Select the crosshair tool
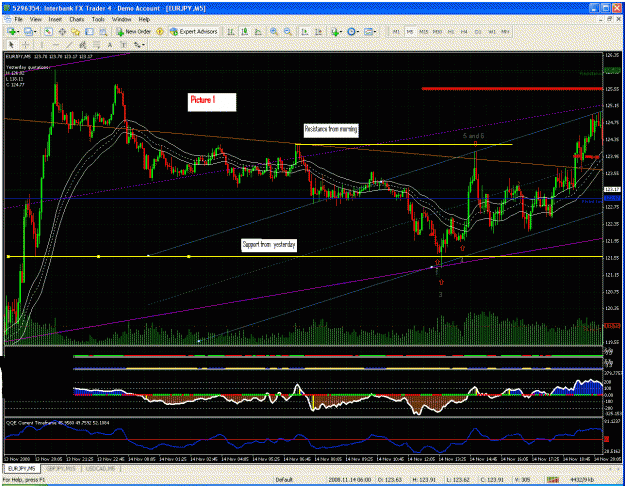The height and width of the screenshot is (486, 625). (26, 45)
